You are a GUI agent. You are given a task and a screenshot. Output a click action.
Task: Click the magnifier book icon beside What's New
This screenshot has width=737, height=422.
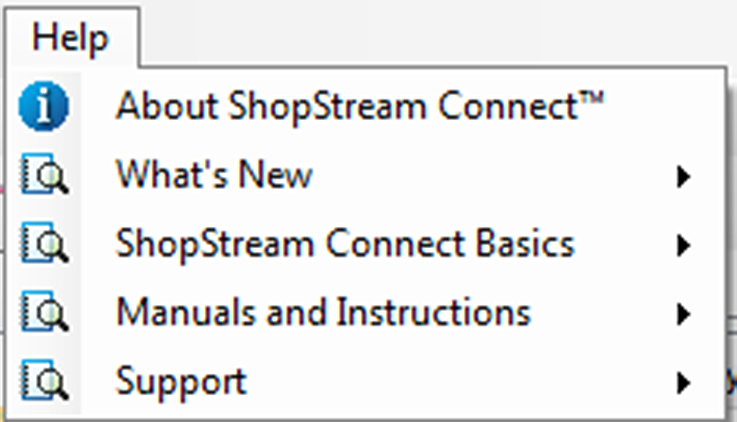[x=43, y=176]
